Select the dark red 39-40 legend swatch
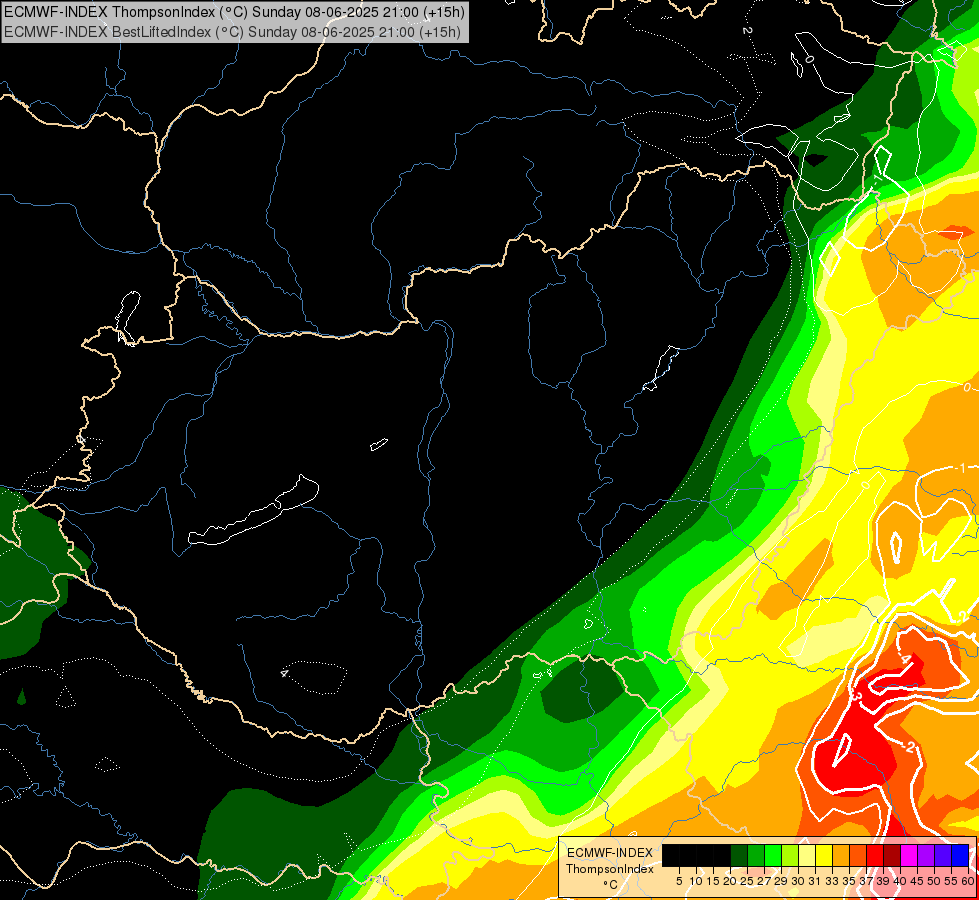 pyautogui.click(x=892, y=855)
